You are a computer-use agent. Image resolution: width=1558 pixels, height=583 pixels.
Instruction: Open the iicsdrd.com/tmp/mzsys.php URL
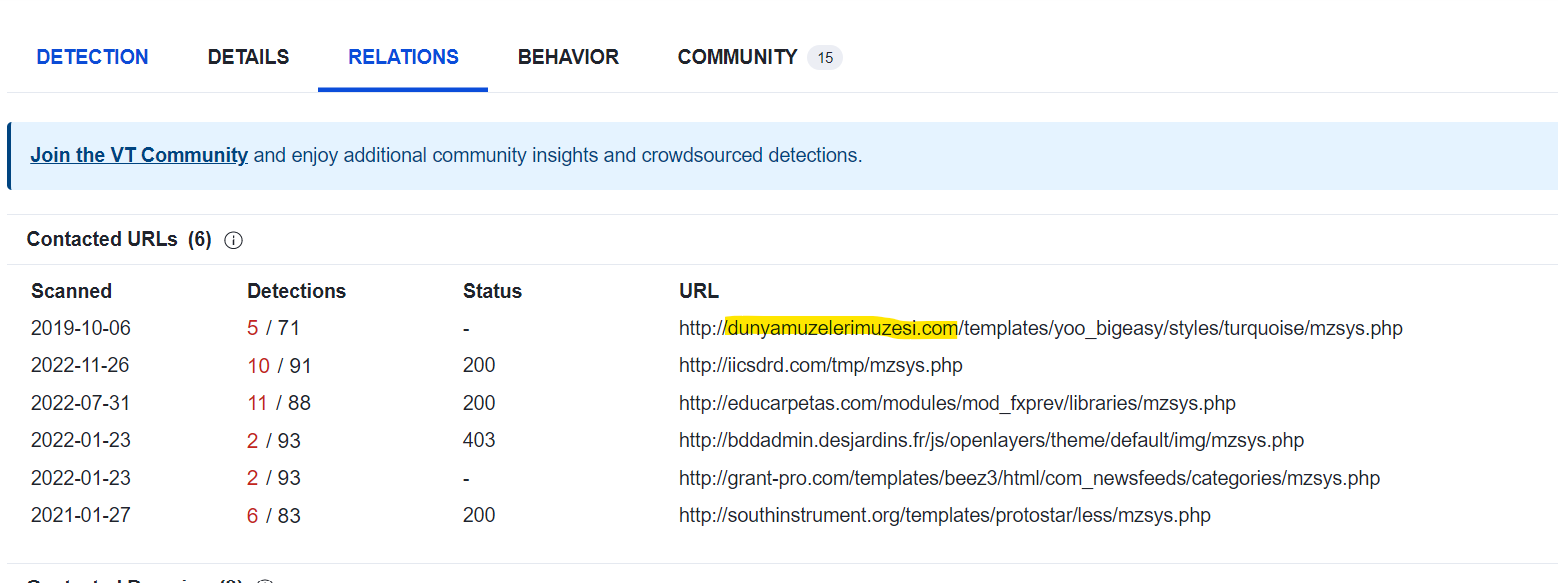820,366
